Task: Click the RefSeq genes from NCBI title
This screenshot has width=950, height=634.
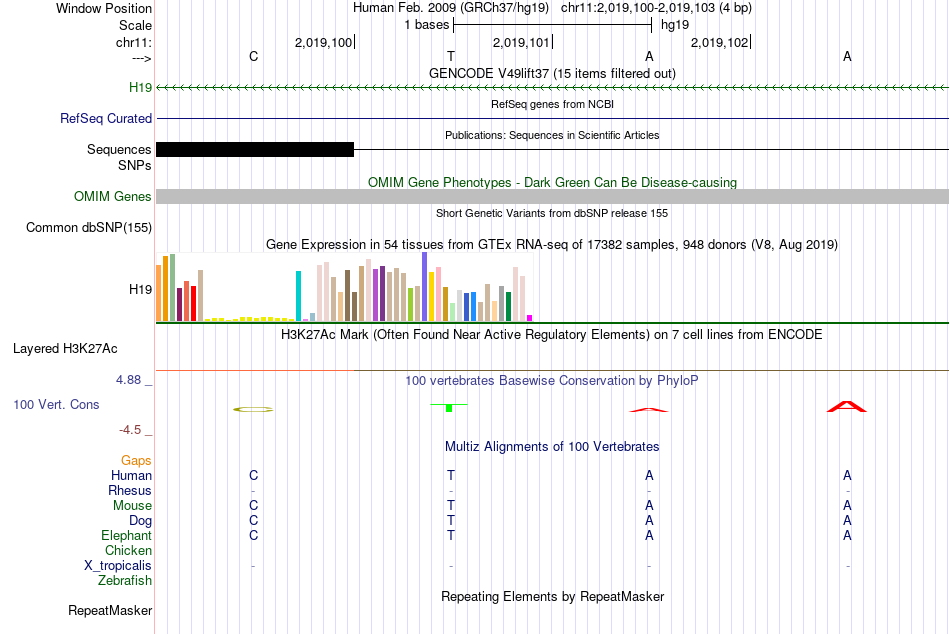Action: click(552, 104)
